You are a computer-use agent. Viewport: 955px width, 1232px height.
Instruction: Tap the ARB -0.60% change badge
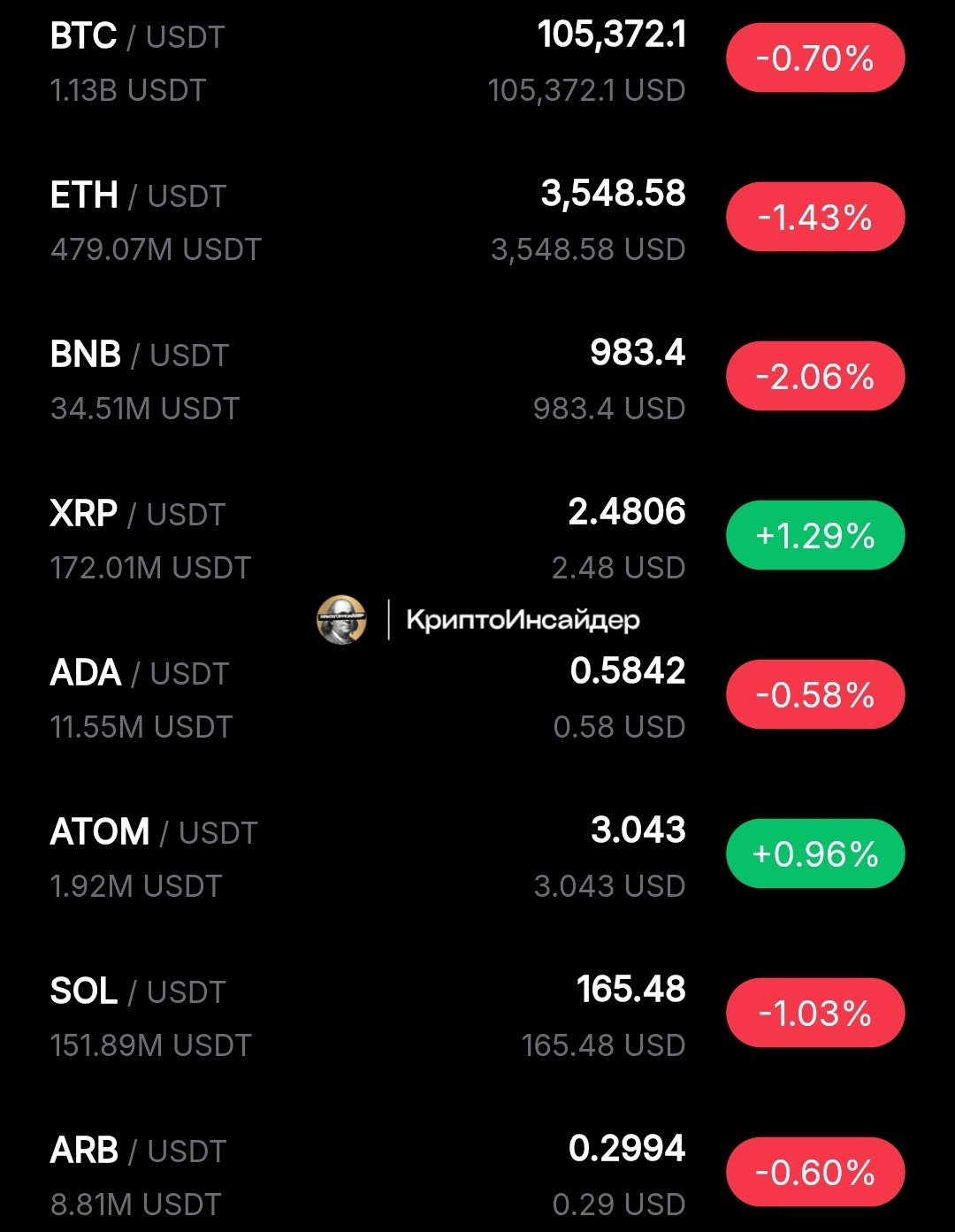[x=815, y=1173]
